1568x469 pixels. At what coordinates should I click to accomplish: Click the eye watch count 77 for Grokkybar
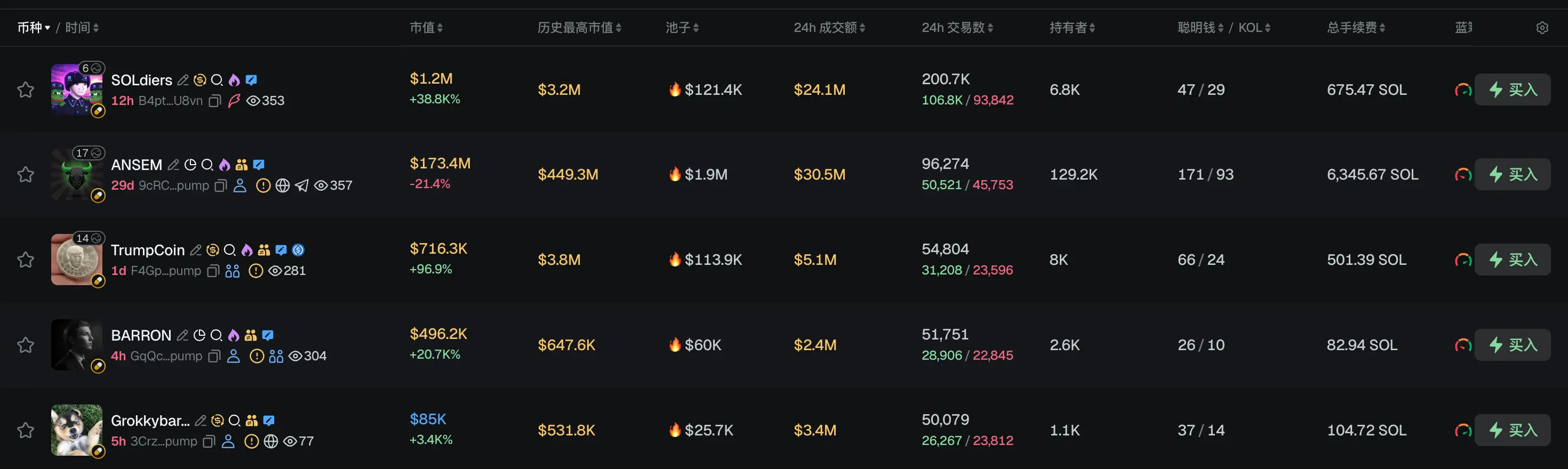coord(298,441)
